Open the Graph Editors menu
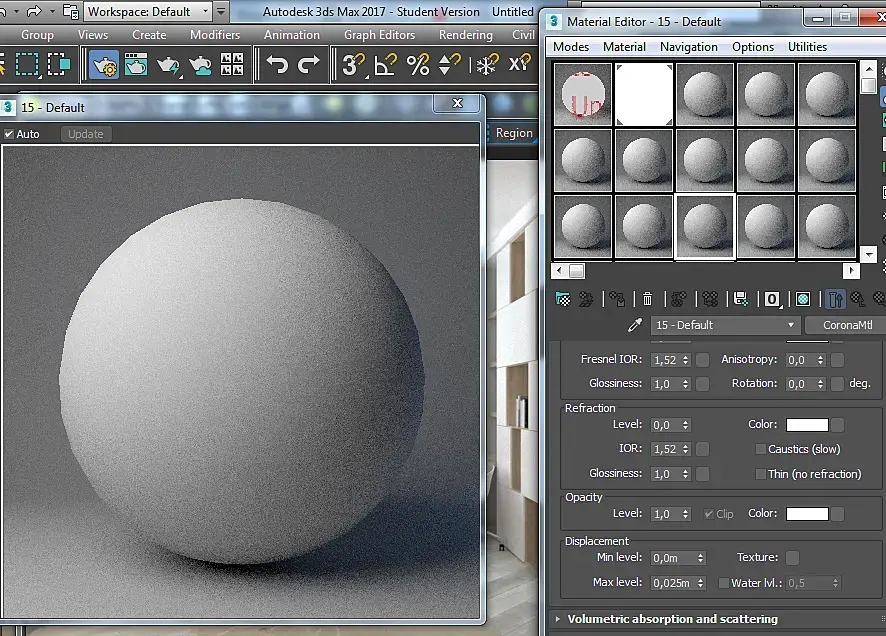 point(379,35)
